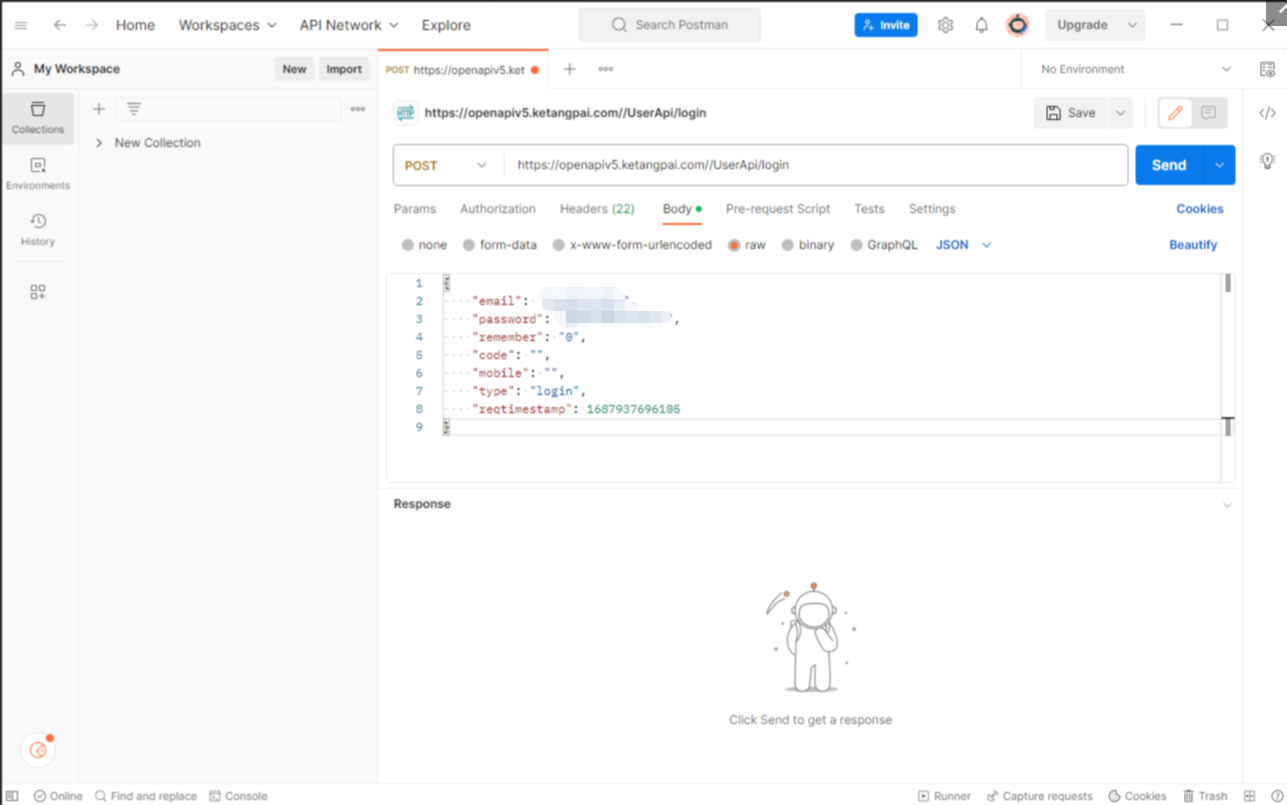Open environment quick look icon
The width and height of the screenshot is (1287, 805).
click(1267, 69)
